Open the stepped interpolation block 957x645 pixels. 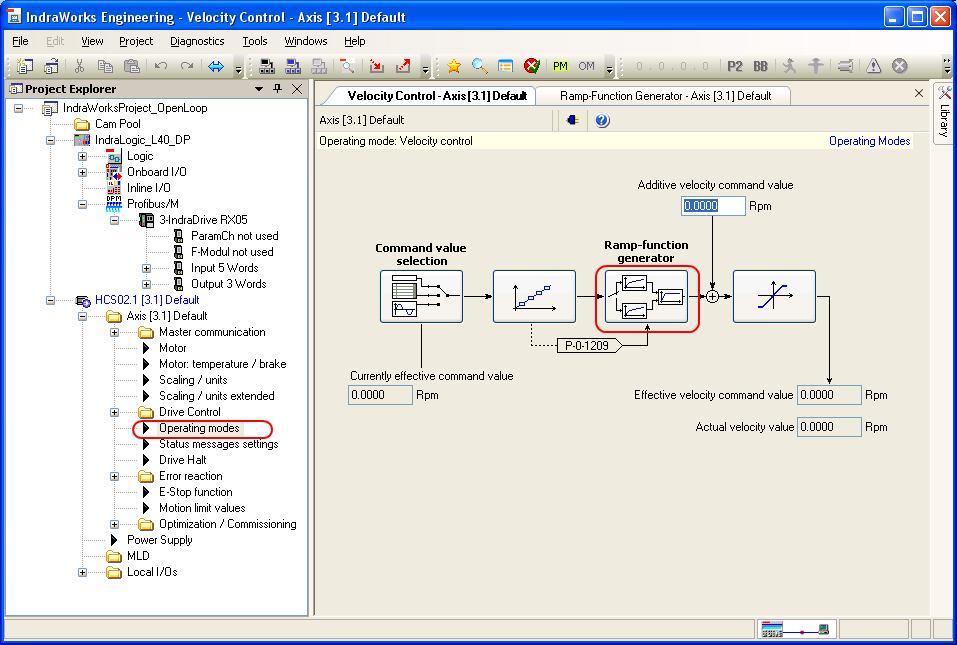click(x=534, y=297)
